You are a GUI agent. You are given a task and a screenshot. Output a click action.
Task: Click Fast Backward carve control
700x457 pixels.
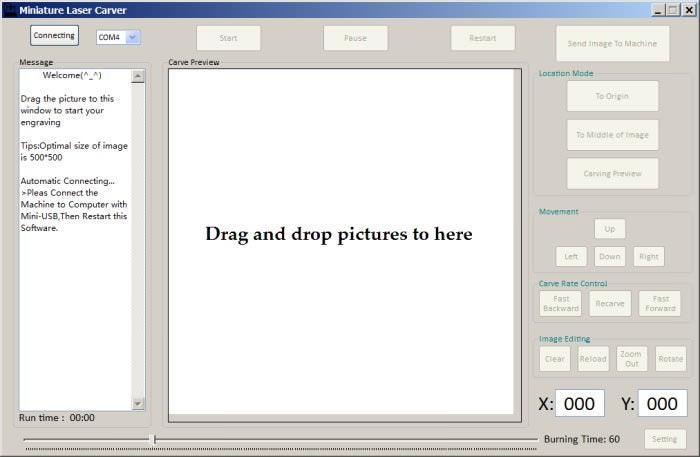(x=560, y=303)
